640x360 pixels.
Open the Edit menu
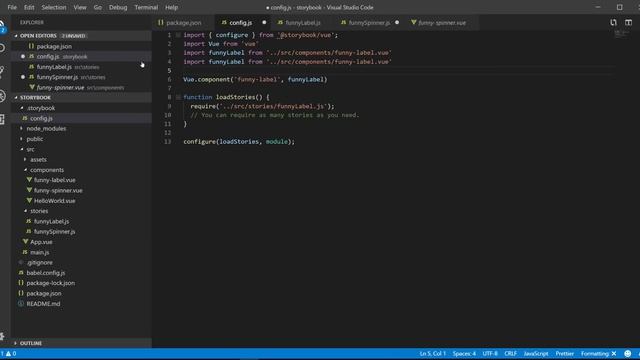point(29,7)
